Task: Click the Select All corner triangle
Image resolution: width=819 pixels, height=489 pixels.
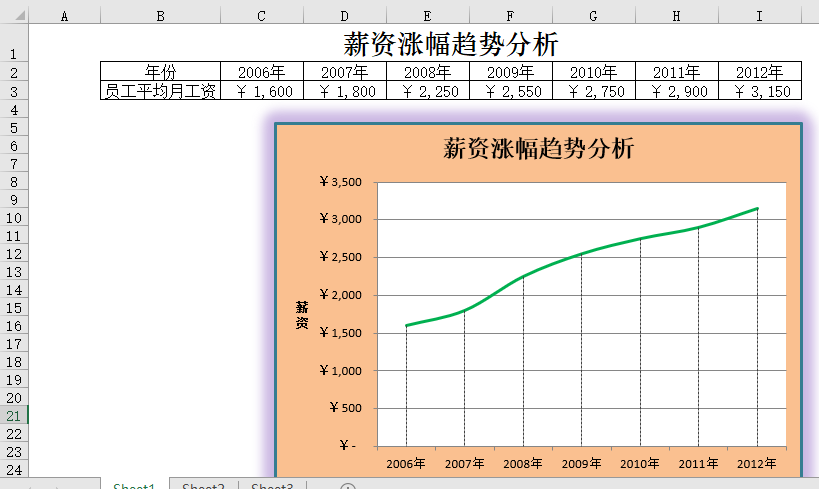Action: [x=14, y=16]
